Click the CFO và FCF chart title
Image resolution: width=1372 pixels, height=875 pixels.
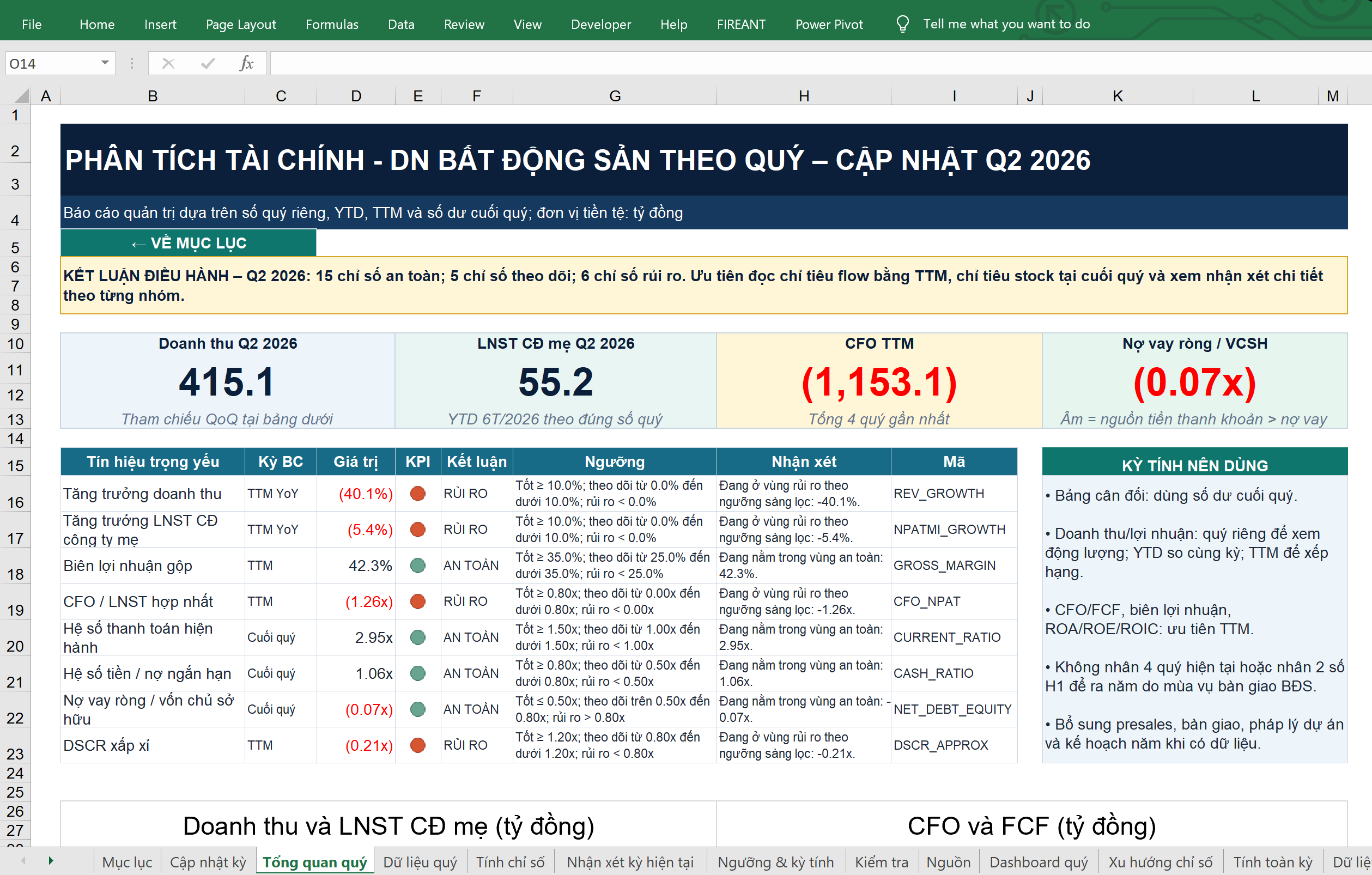click(x=1032, y=825)
